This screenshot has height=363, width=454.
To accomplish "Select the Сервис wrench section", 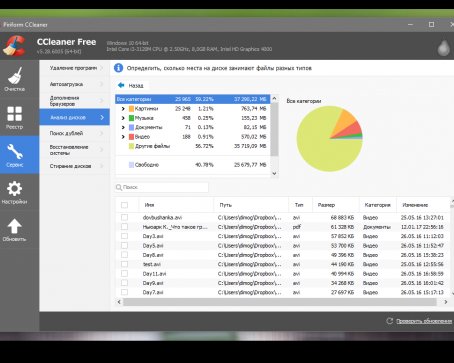I will pos(15,154).
